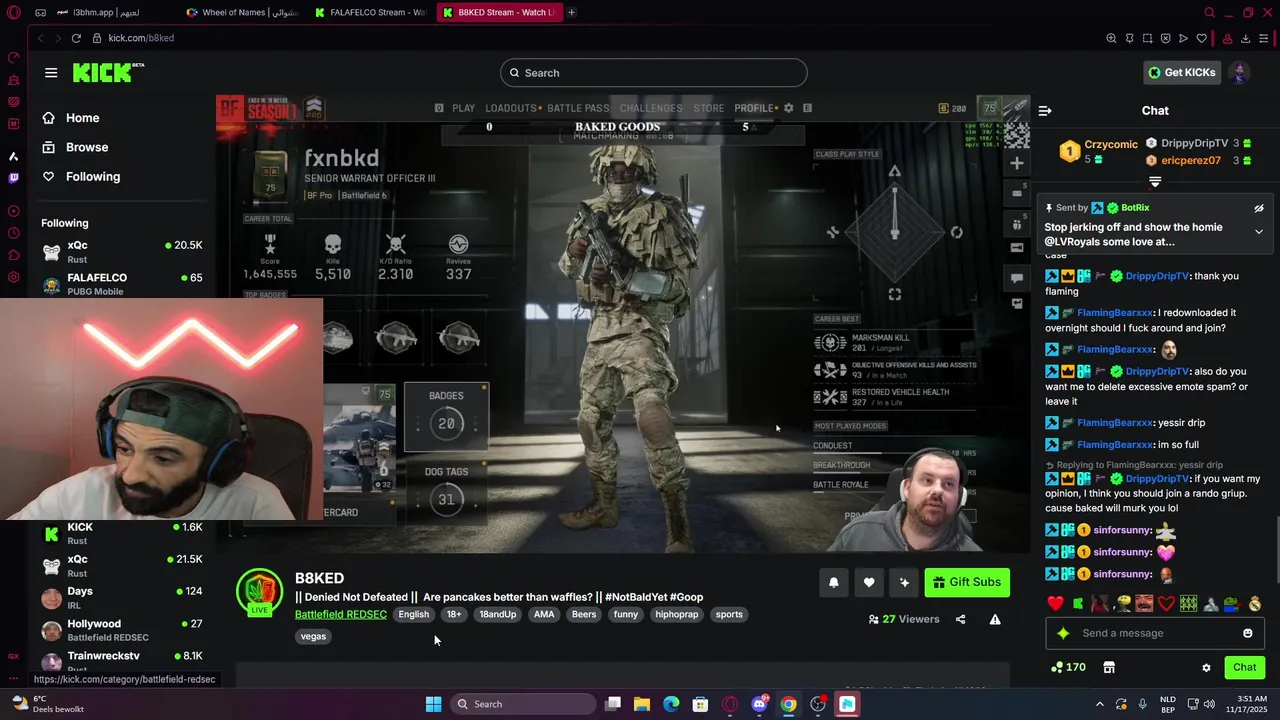Select the hiphoprap tag

pyautogui.click(x=677, y=614)
